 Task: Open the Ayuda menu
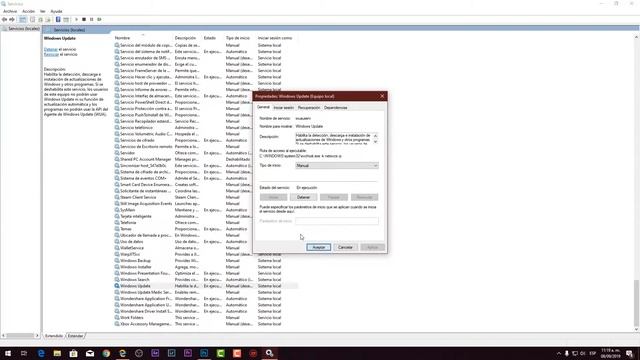[x=56, y=11]
